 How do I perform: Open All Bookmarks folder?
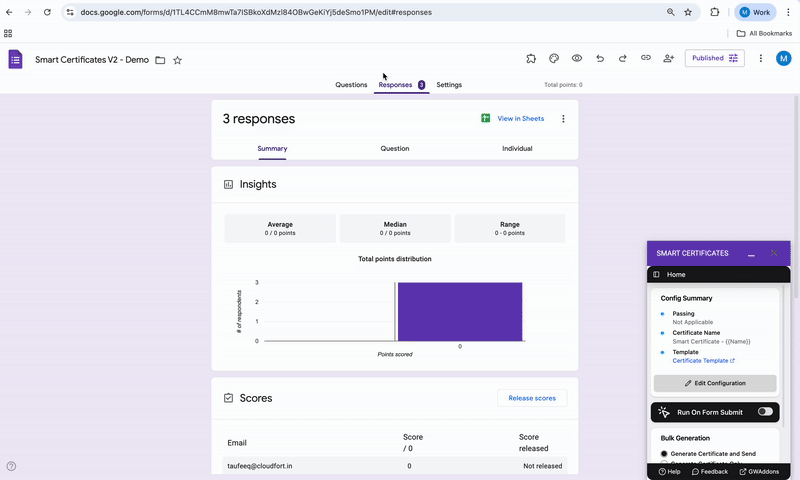coord(764,34)
